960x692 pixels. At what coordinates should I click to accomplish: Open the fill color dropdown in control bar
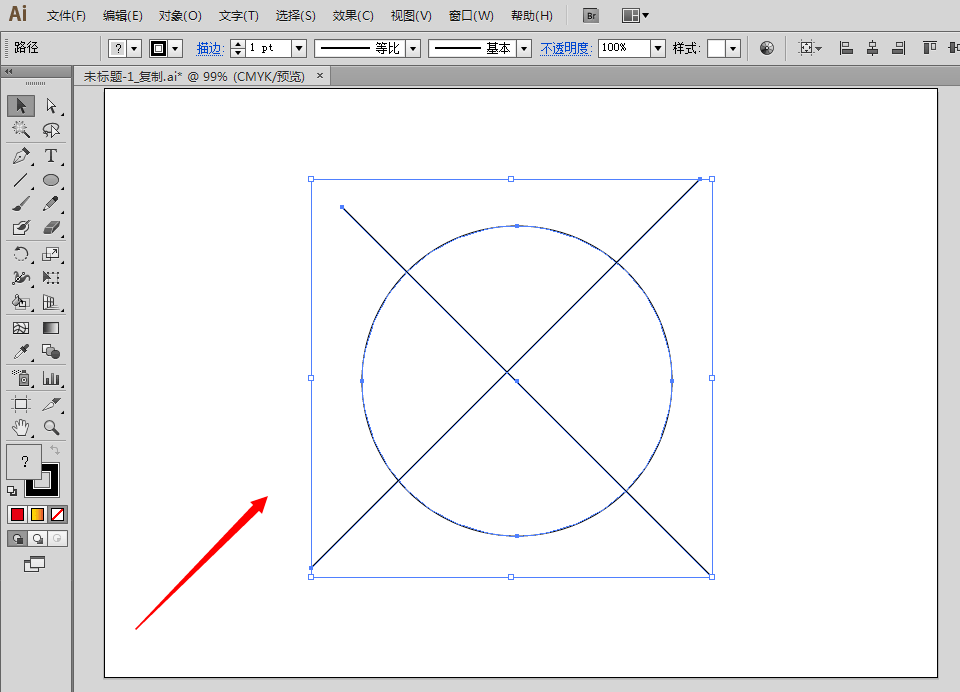point(134,48)
